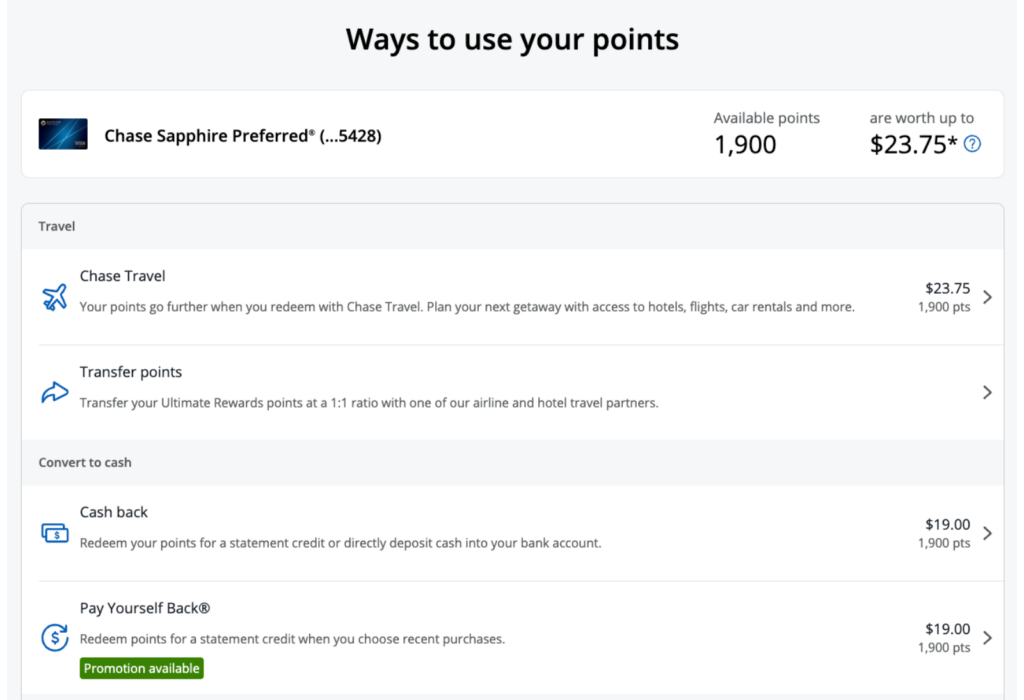Click the cash bills icon beside Cash back
Viewport: 1024px width, 700px height.
pyautogui.click(x=55, y=533)
